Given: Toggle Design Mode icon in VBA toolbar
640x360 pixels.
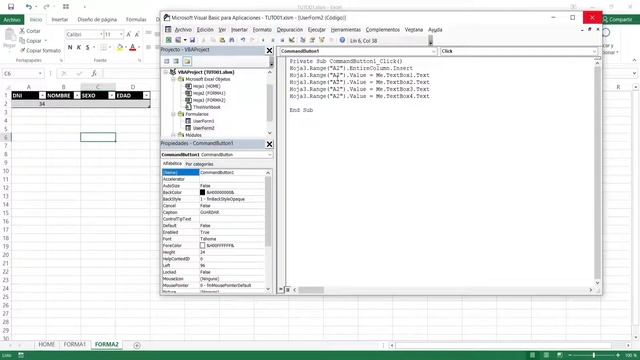Looking at the screenshot, I should point(291,40).
